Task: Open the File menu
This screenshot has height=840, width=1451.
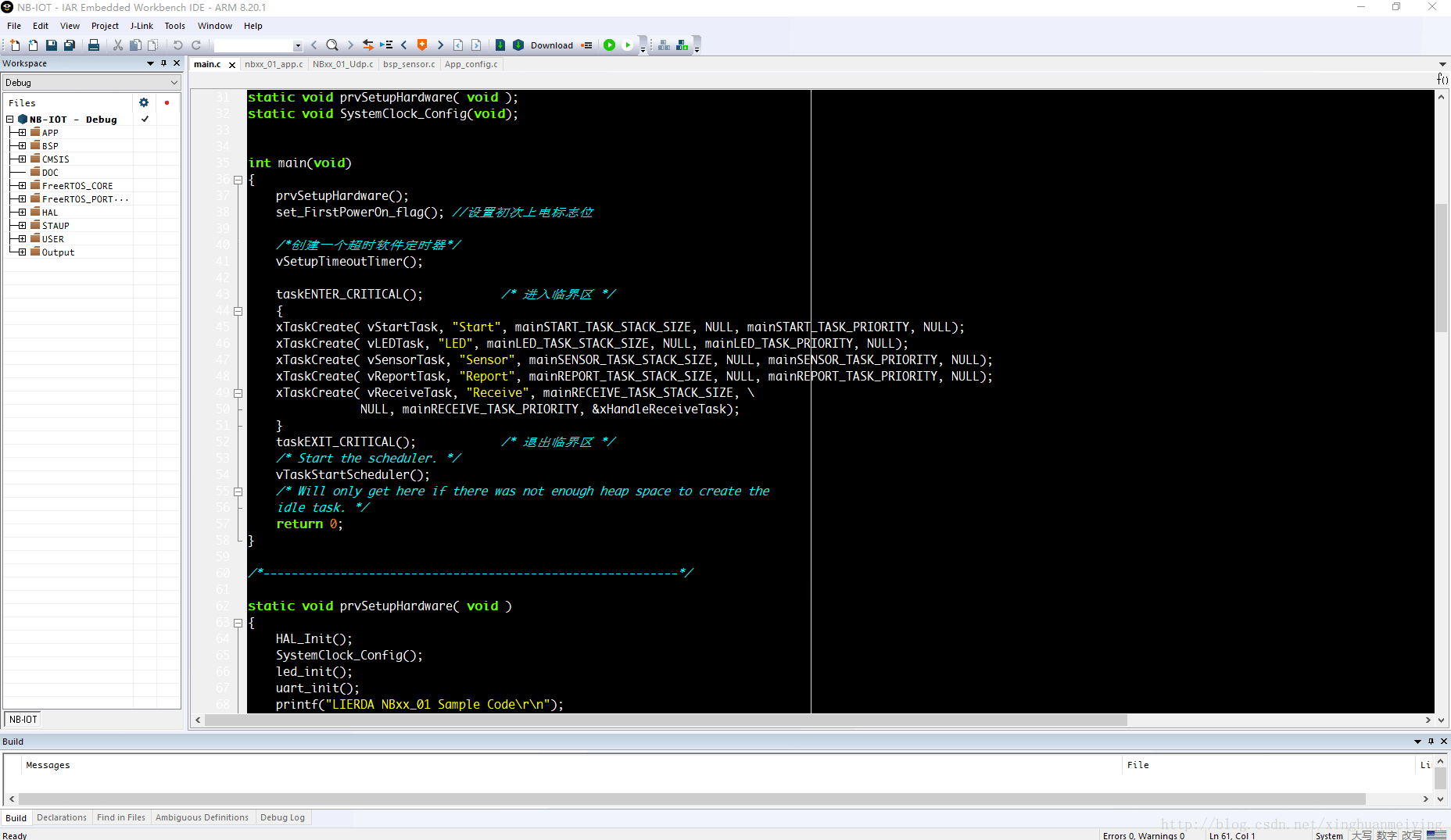Action: [14, 26]
